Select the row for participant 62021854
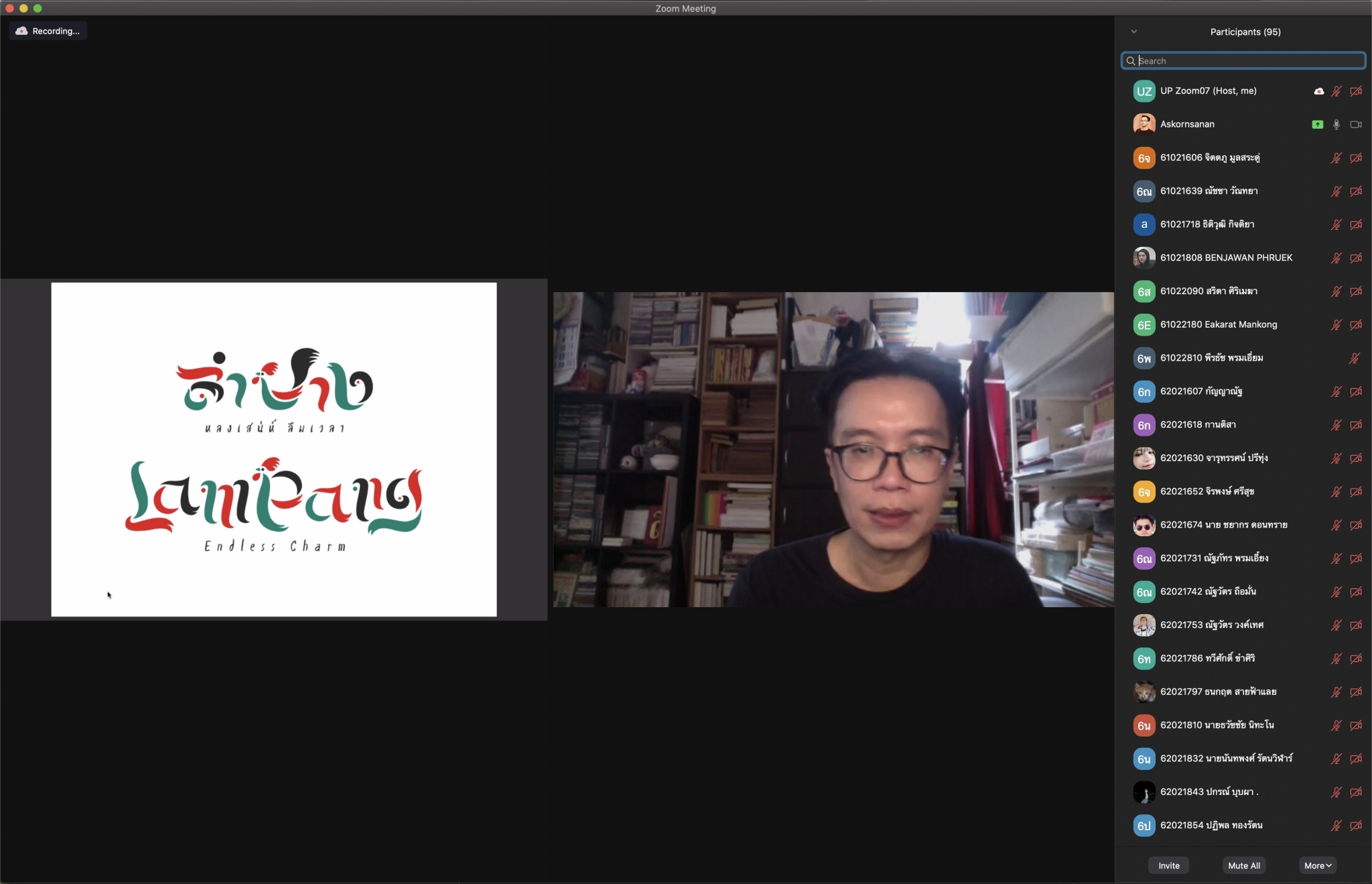Image resolution: width=1372 pixels, height=884 pixels. (x=1243, y=826)
